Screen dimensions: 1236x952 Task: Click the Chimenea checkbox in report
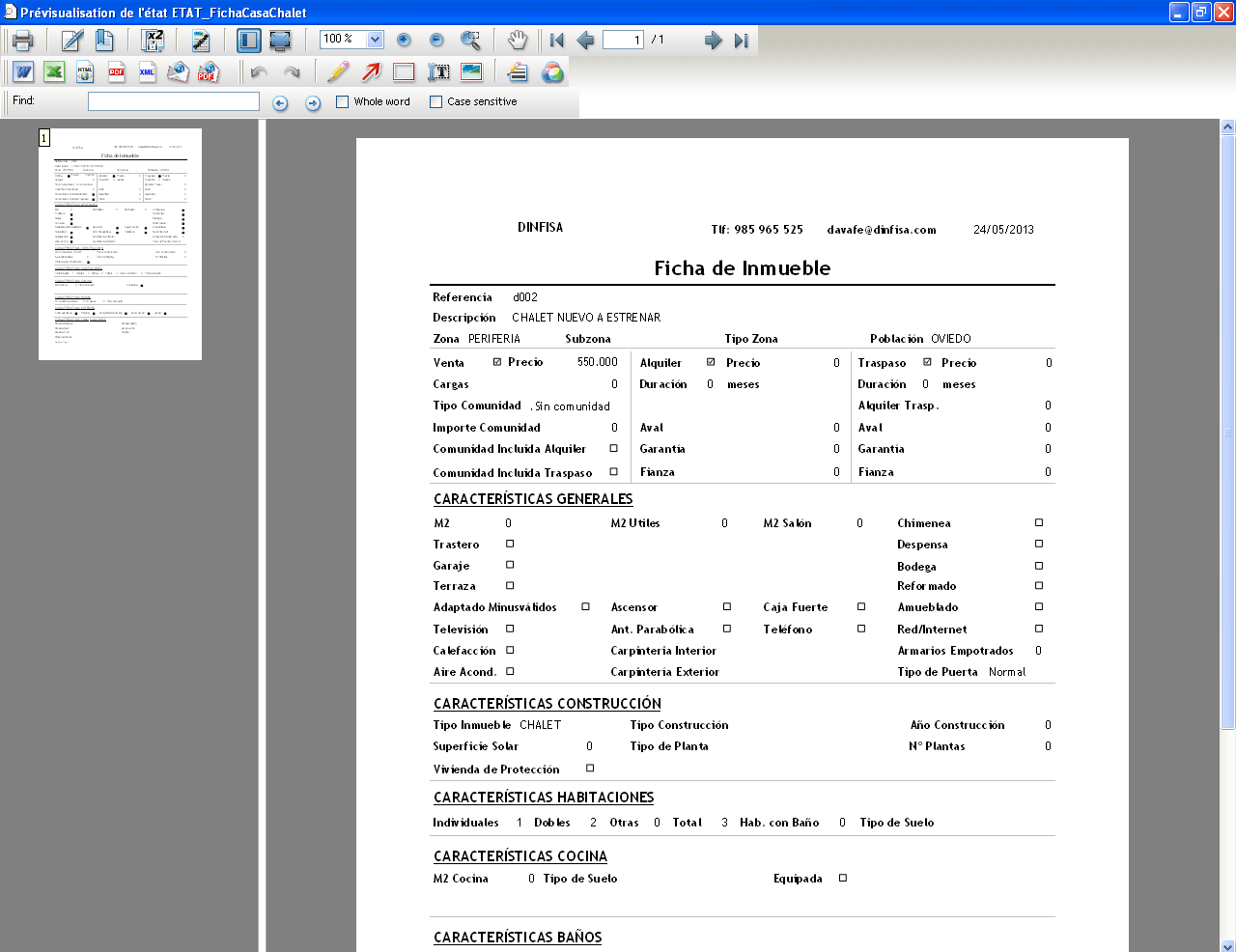coord(1039,522)
